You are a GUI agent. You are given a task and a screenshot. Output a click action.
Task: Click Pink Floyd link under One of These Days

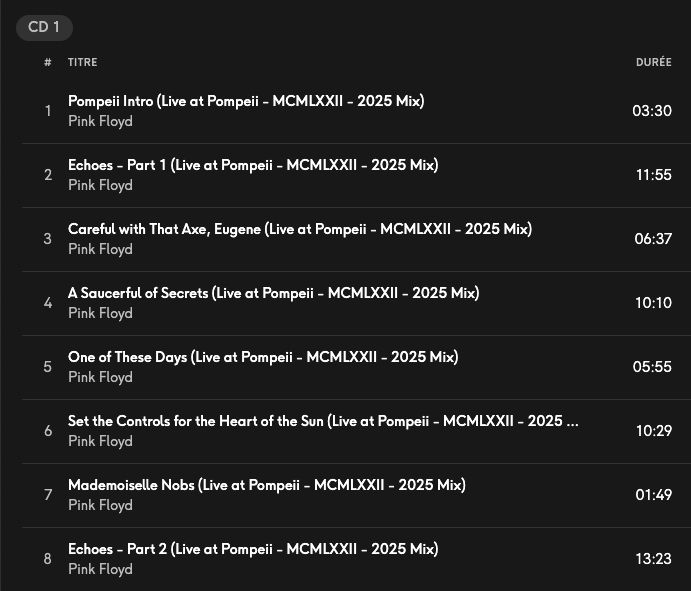click(100, 377)
